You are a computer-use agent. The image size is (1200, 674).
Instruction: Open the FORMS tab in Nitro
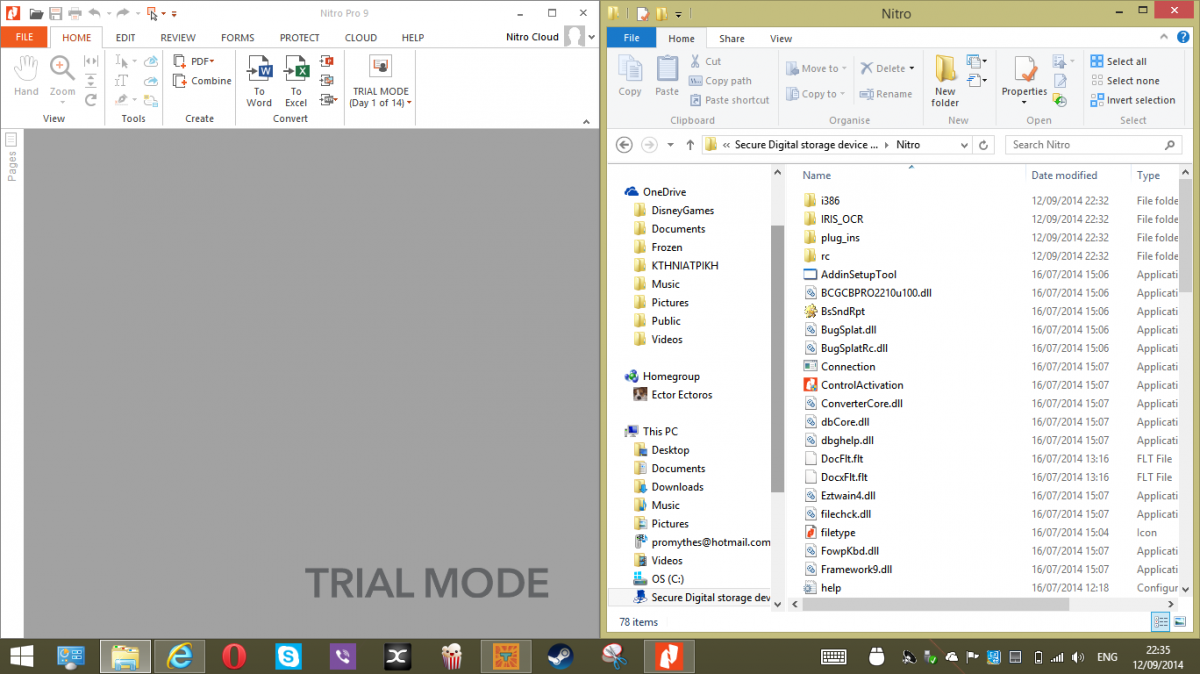238,38
